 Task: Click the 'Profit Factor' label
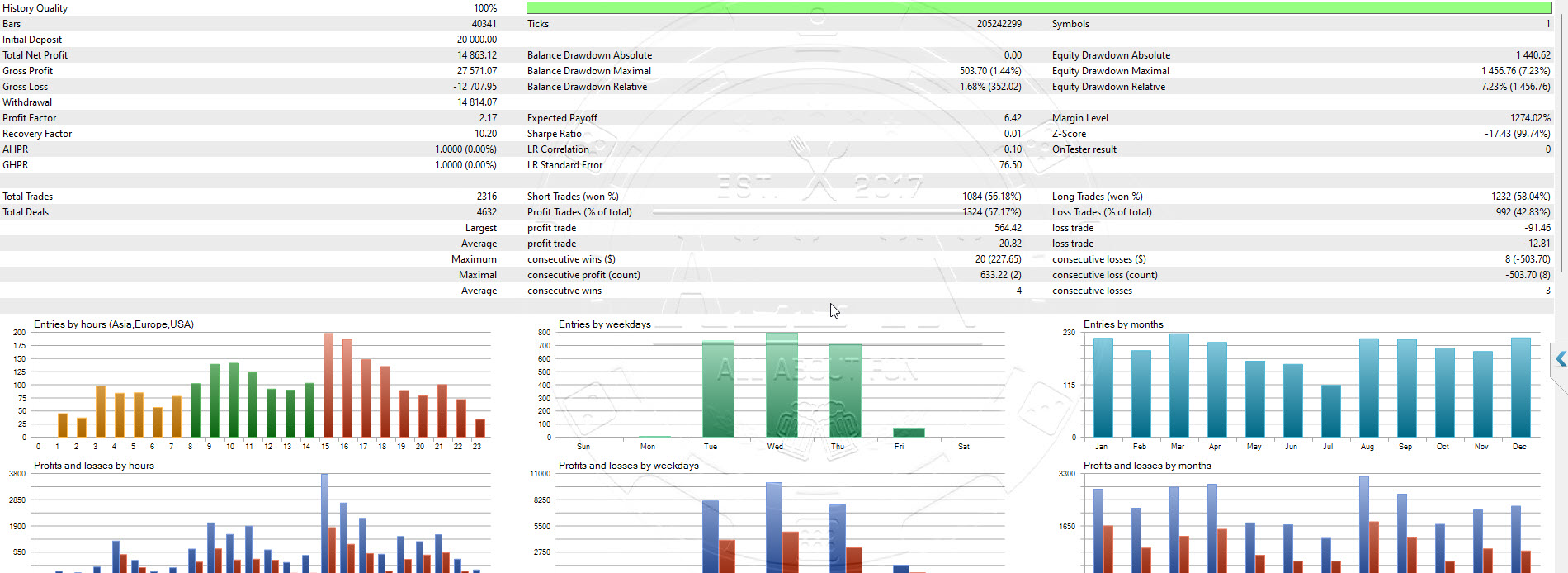click(30, 118)
